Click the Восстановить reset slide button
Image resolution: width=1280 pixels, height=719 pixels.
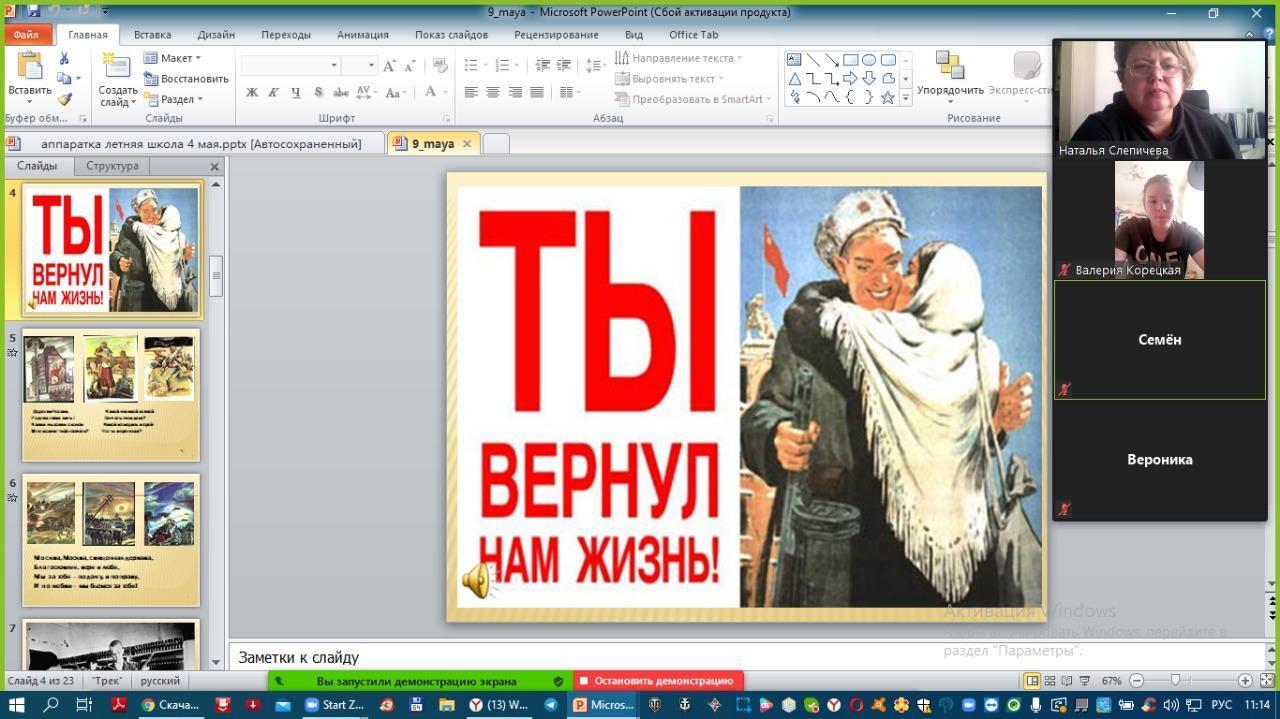click(x=186, y=79)
